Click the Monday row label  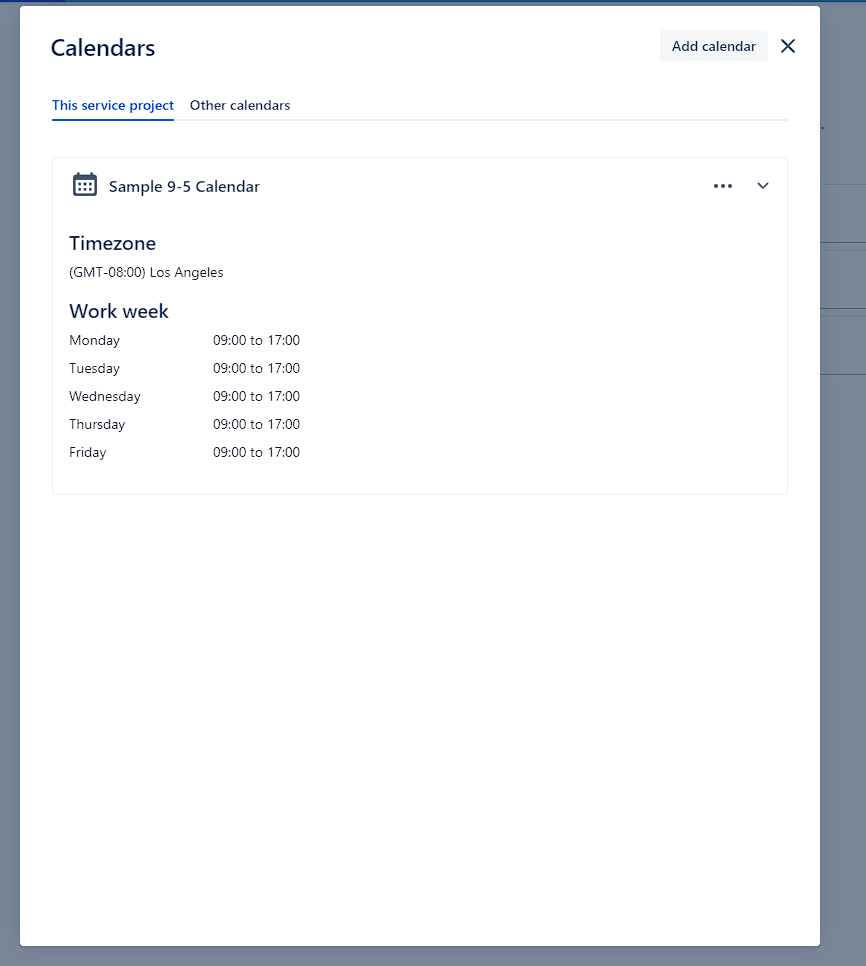(94, 341)
